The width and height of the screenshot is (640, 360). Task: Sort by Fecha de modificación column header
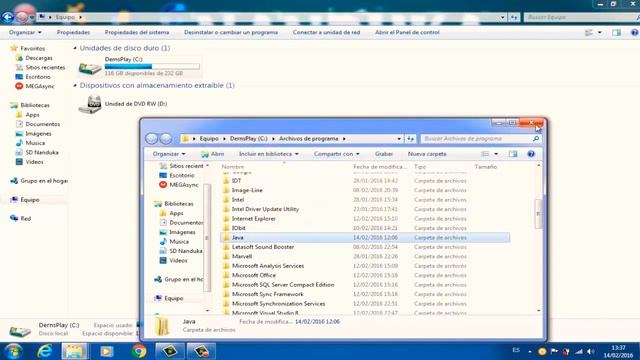click(381, 167)
